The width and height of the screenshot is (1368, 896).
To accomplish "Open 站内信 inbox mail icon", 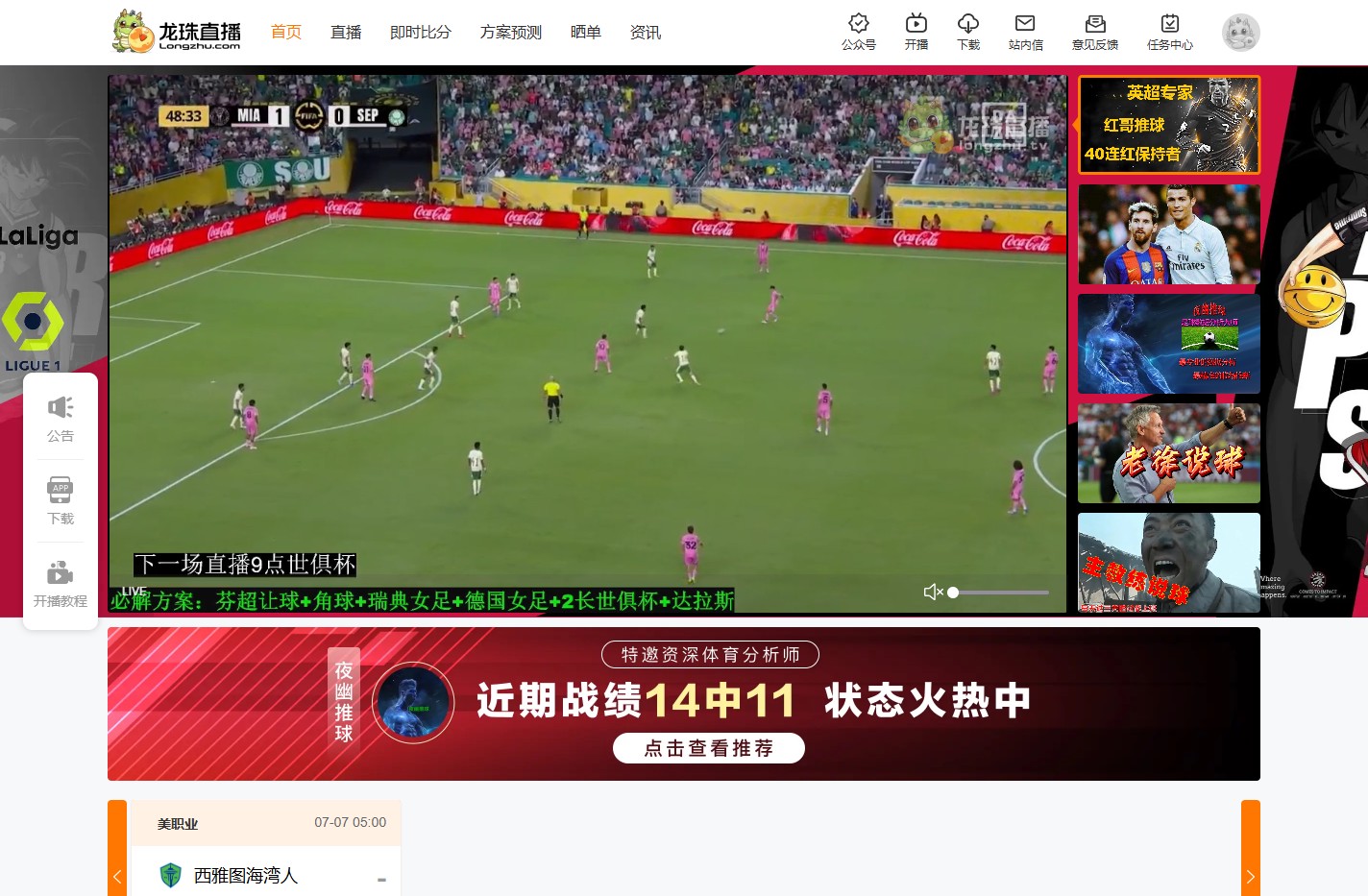I will point(1026,32).
